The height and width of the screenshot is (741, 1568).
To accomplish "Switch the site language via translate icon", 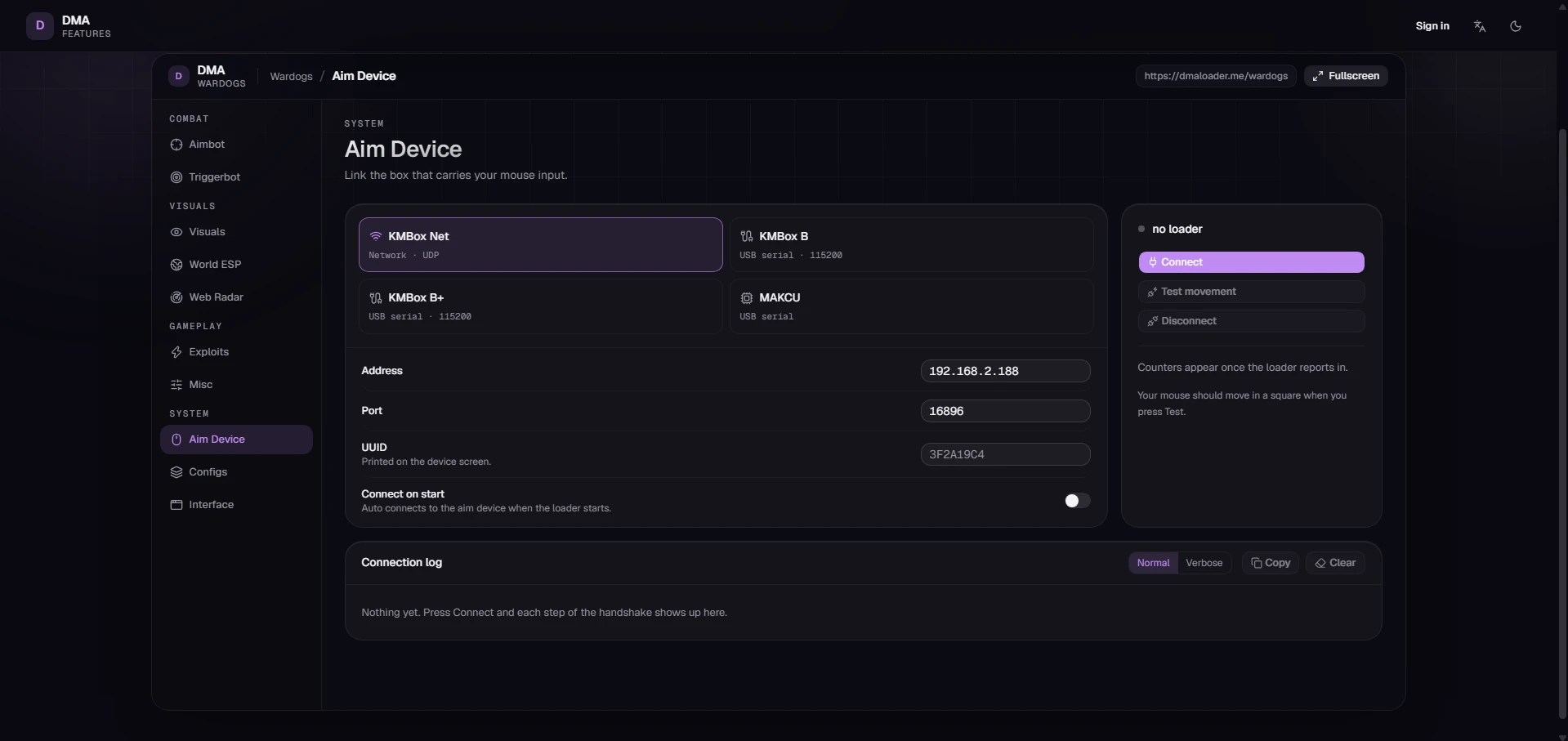I will point(1480,26).
